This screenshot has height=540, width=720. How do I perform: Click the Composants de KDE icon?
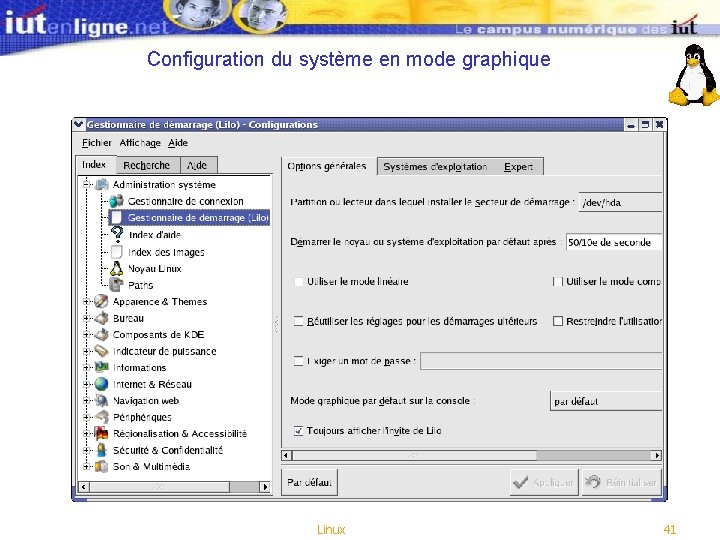101,334
